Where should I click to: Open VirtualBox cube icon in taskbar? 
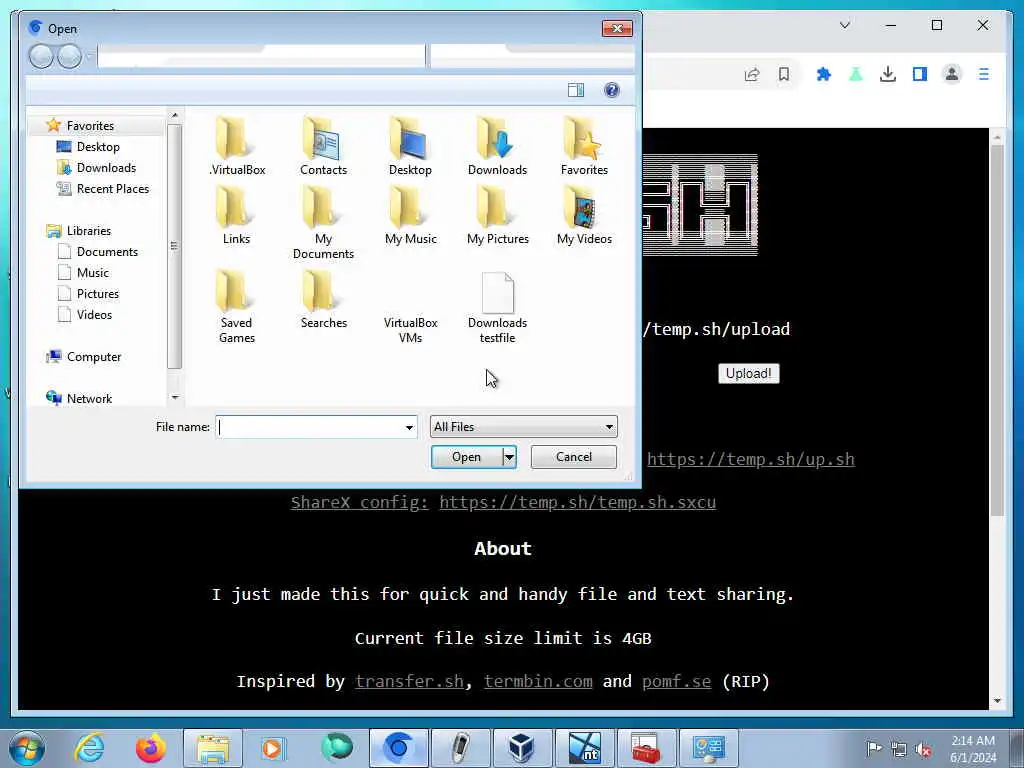(x=521, y=748)
